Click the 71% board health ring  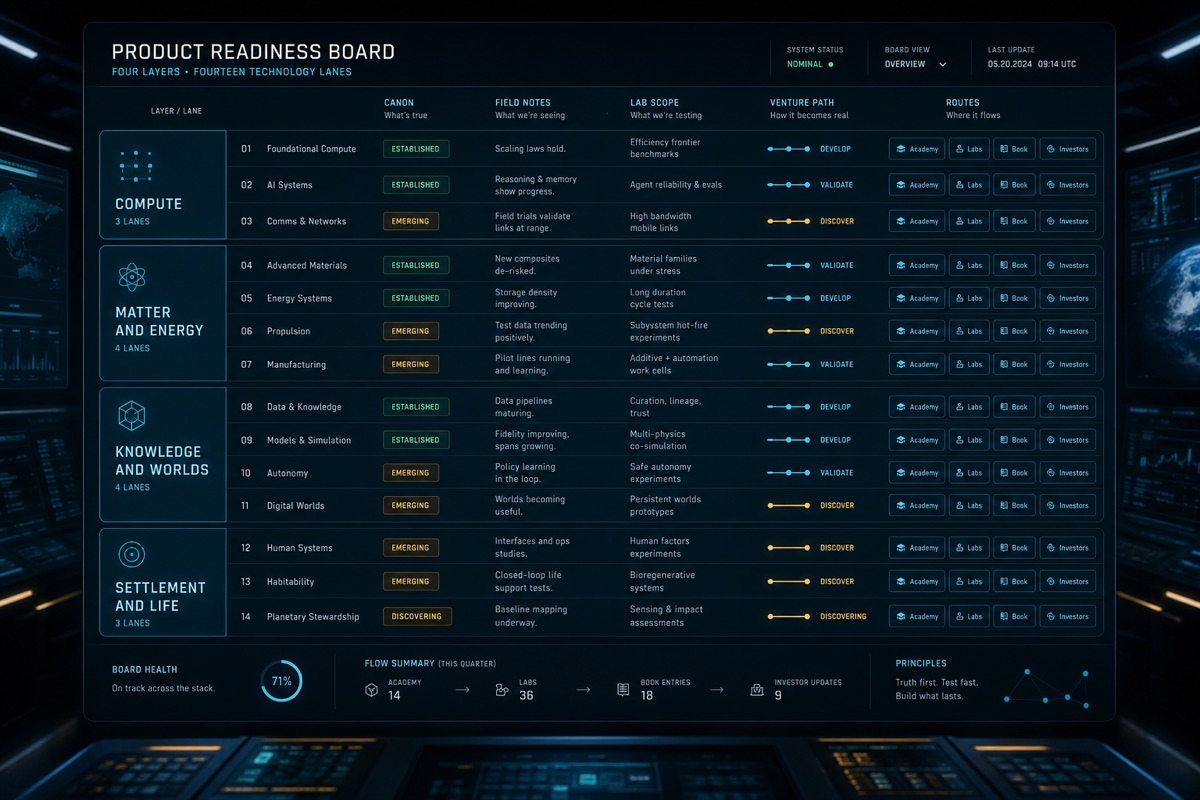pyautogui.click(x=282, y=681)
